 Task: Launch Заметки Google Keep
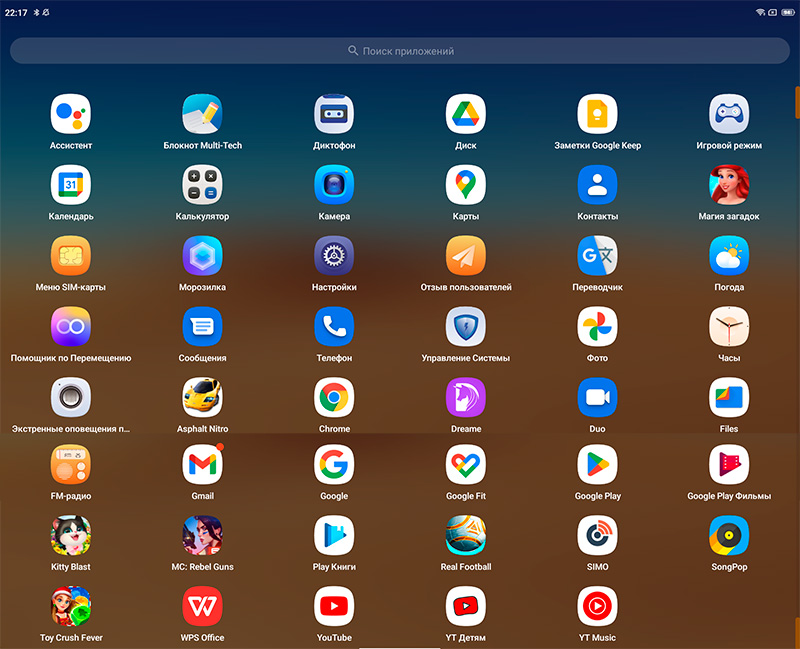[x=597, y=115]
